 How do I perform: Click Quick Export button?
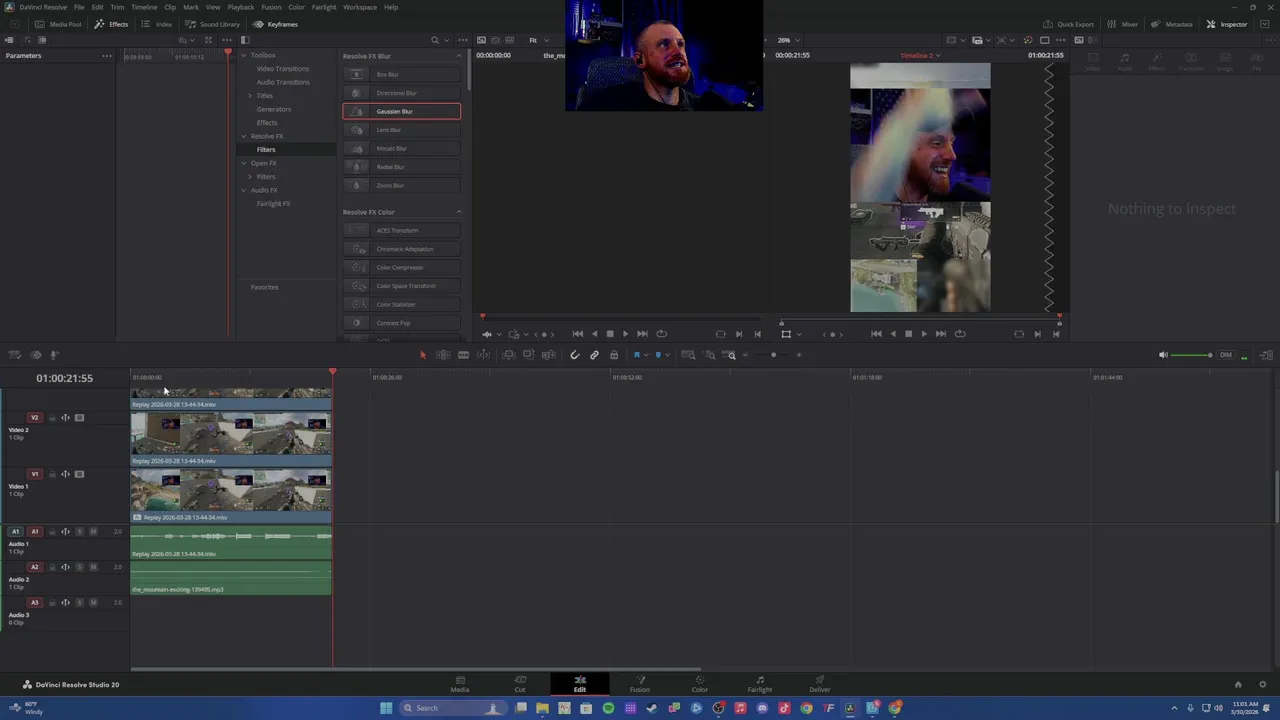click(x=1069, y=24)
